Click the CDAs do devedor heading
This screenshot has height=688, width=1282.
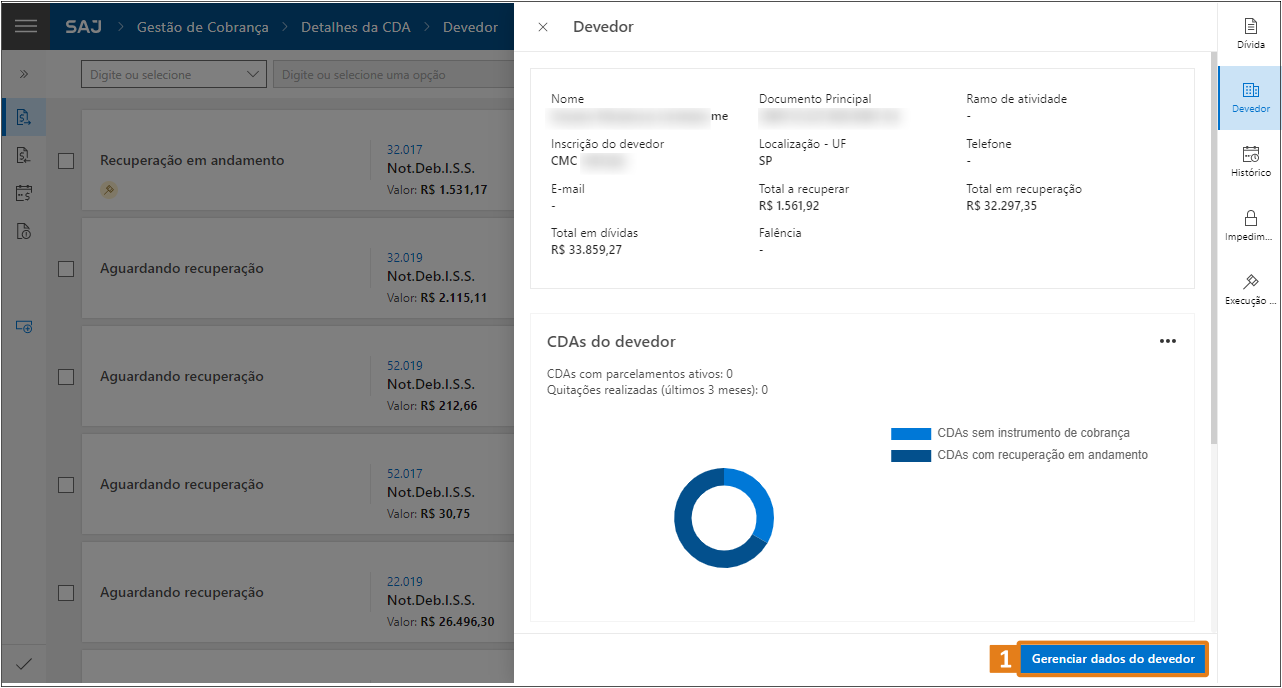tap(611, 342)
